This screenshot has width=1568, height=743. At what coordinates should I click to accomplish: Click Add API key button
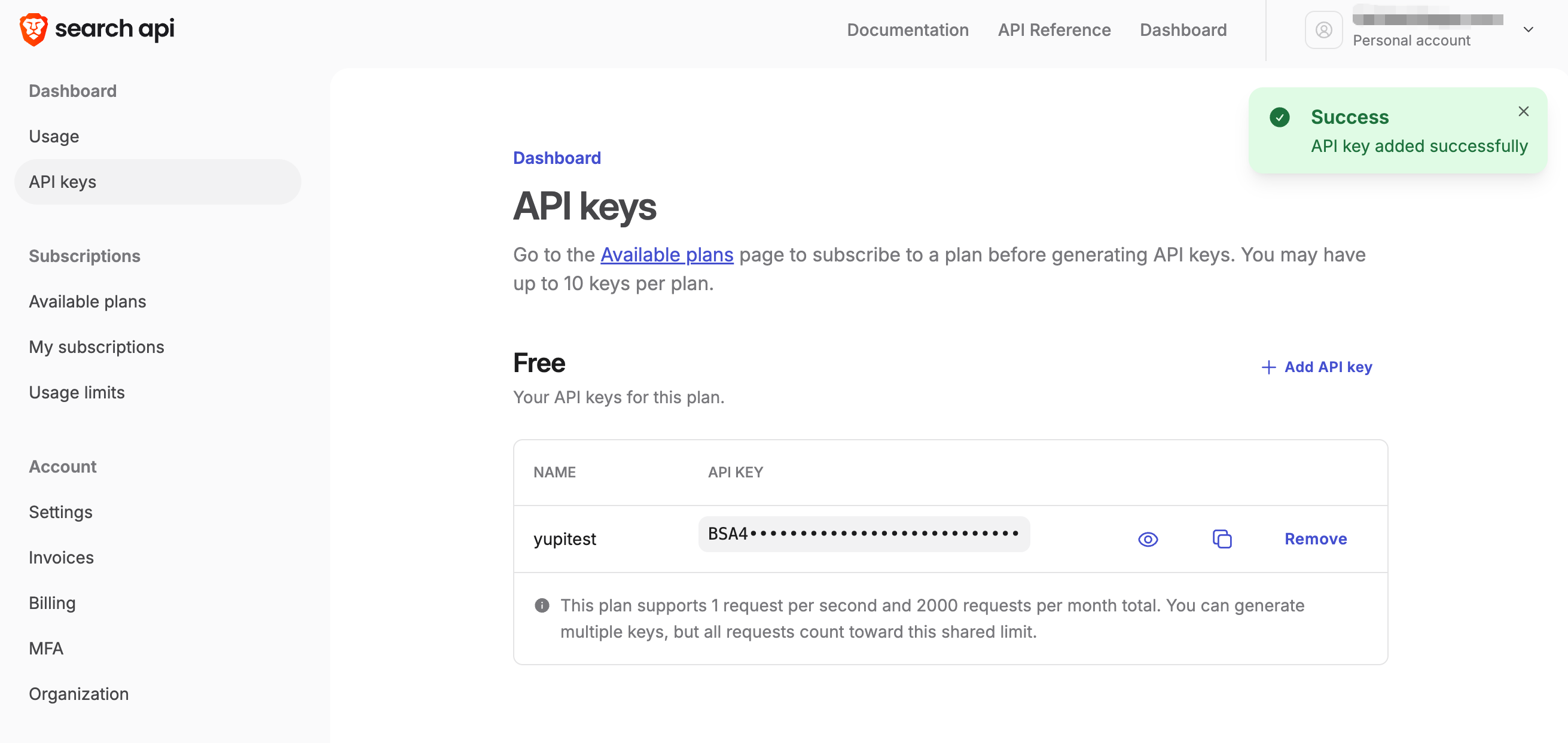pos(1317,367)
